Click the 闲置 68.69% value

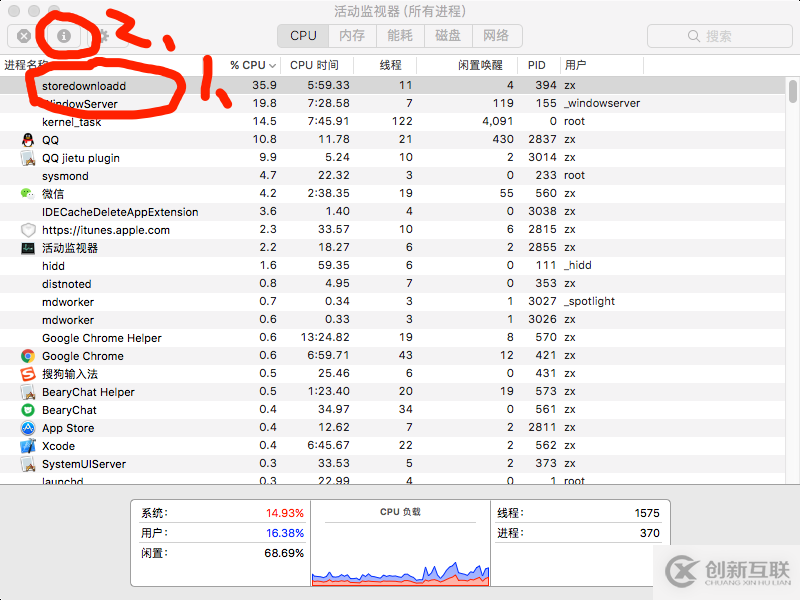[284, 553]
